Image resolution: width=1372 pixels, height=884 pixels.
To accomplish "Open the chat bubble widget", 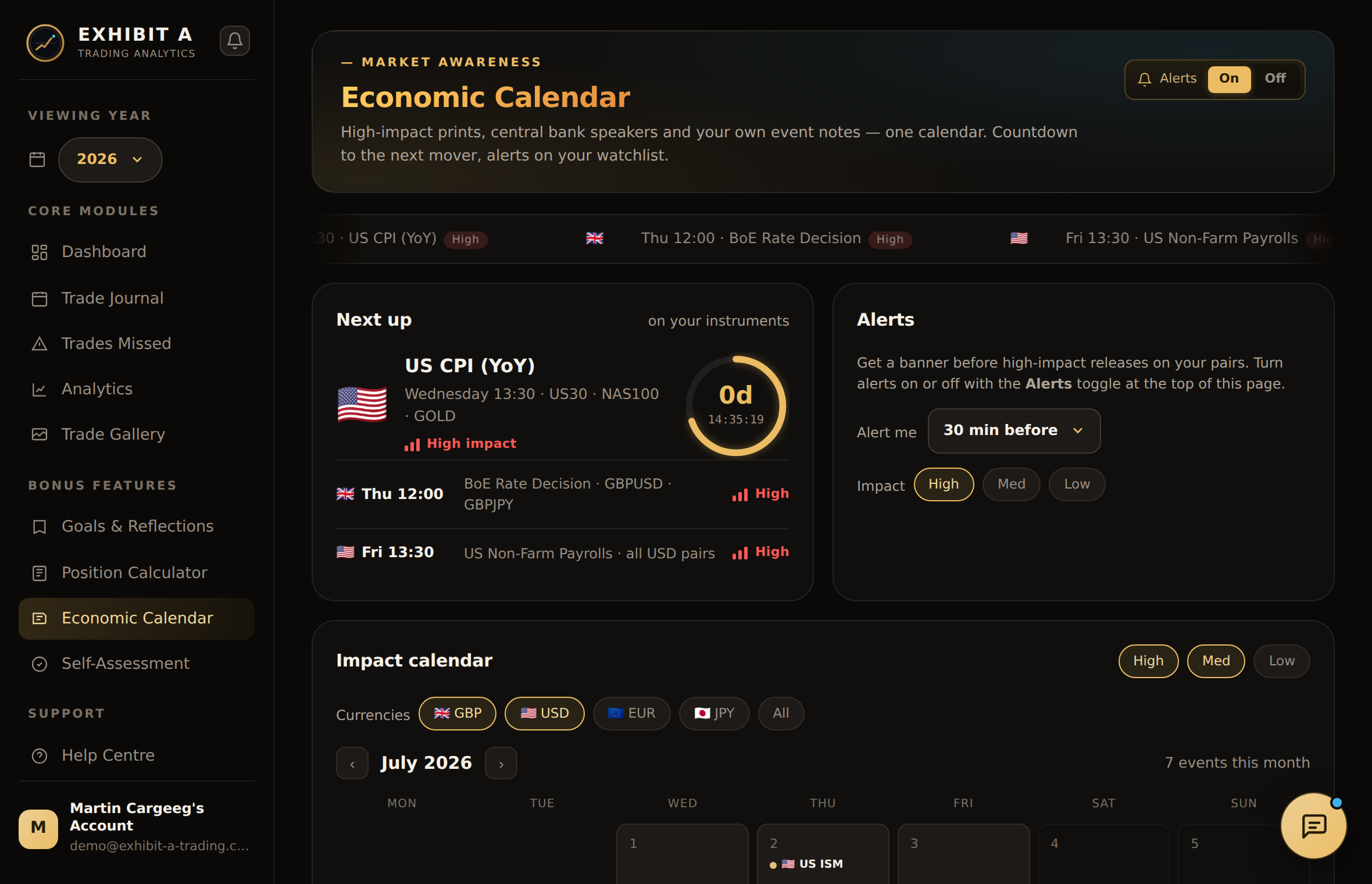I will (1313, 826).
